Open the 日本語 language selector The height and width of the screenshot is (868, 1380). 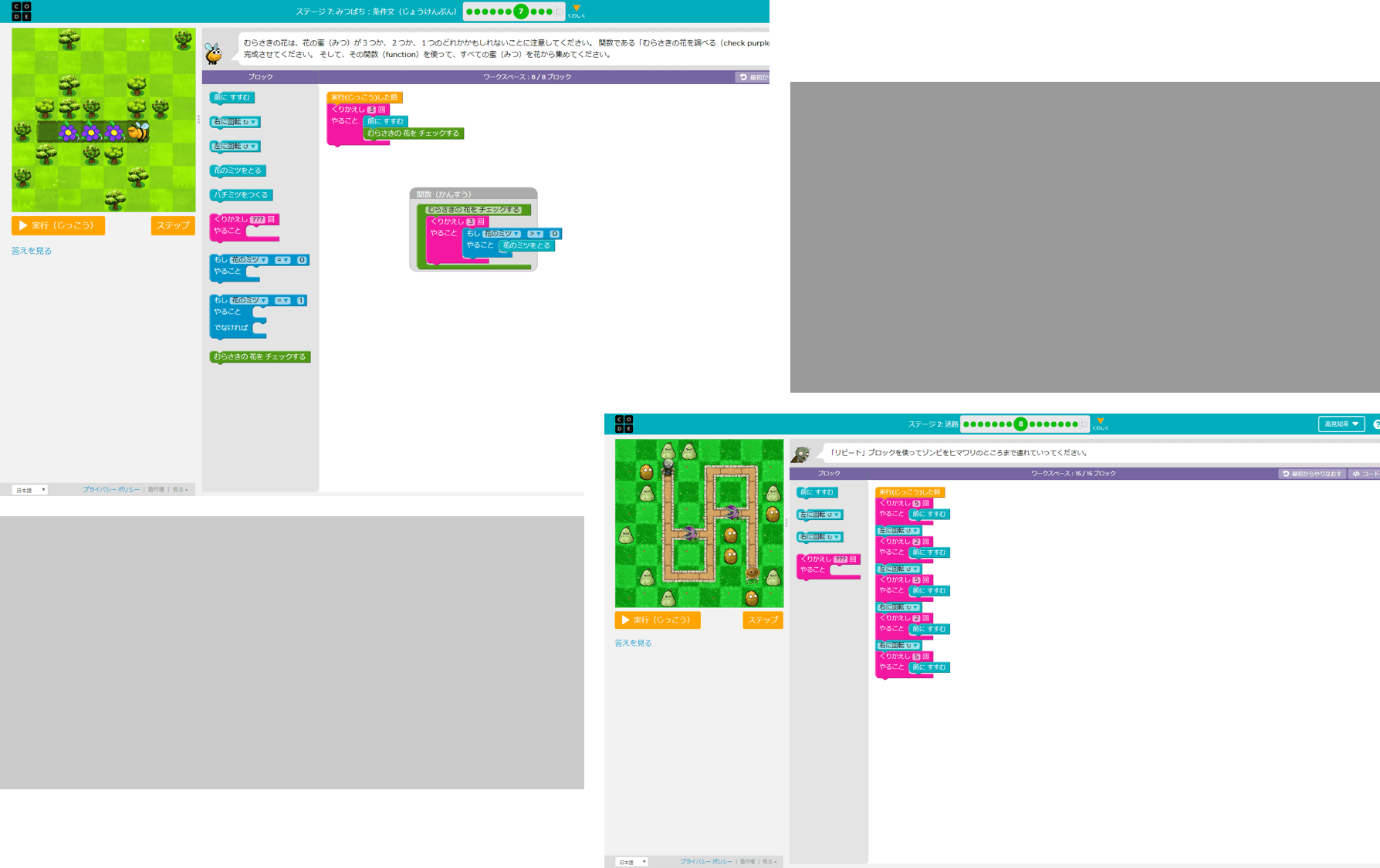[x=29, y=489]
